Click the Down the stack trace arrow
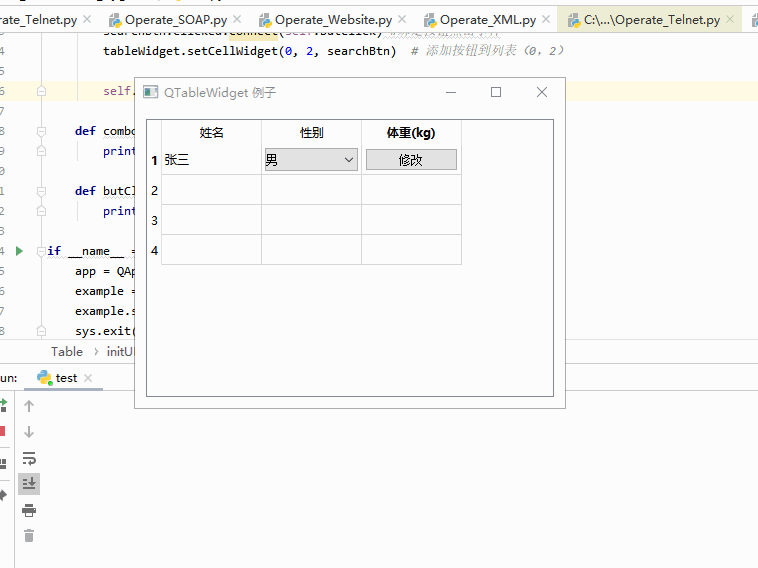 pyautogui.click(x=29, y=432)
